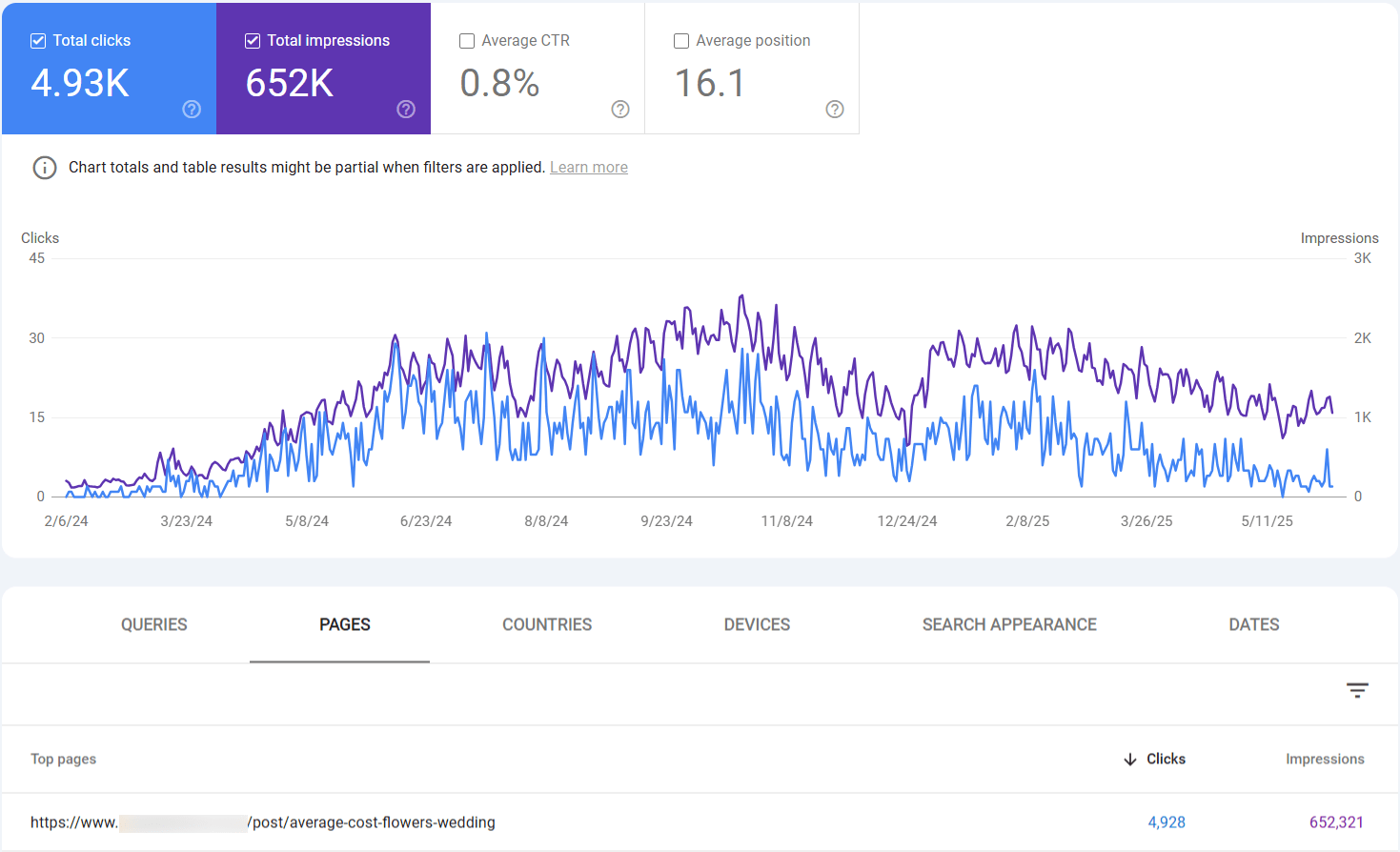Uncheck the Total clicks checkbox
Screen dimensions: 1400x852
coord(38,41)
